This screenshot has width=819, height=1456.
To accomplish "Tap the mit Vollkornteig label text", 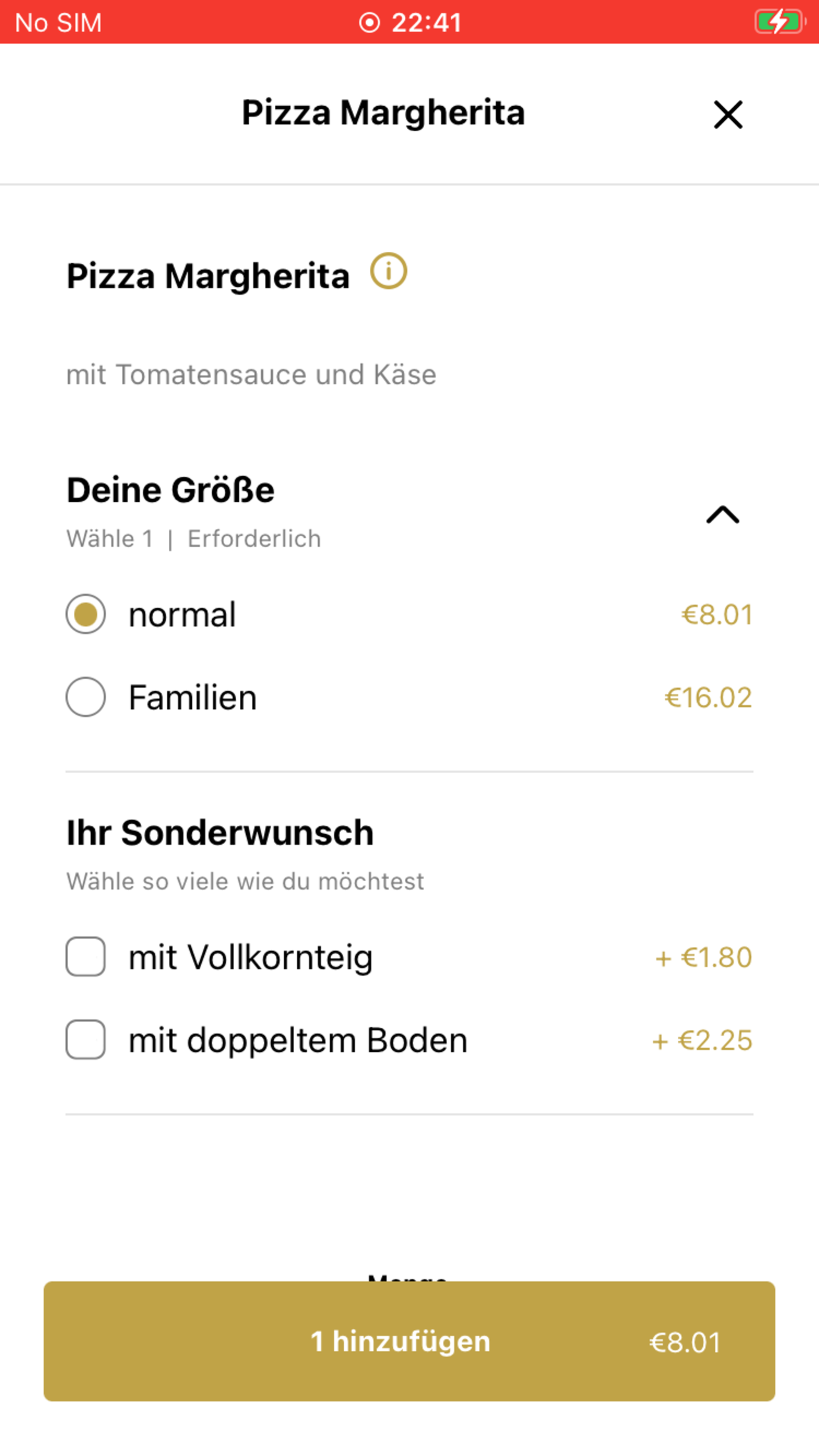I will click(251, 957).
